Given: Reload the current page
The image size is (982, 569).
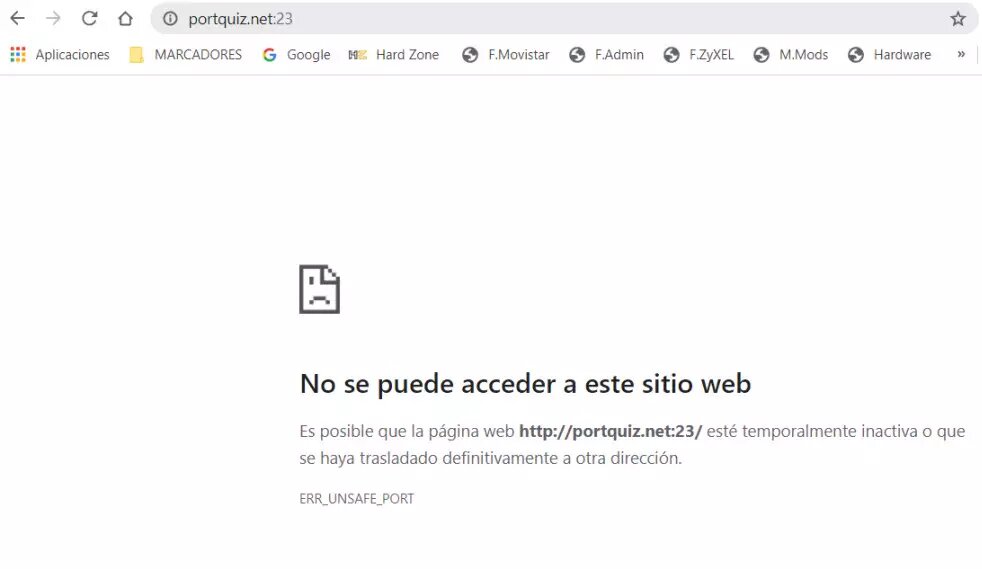Looking at the screenshot, I should point(89,18).
